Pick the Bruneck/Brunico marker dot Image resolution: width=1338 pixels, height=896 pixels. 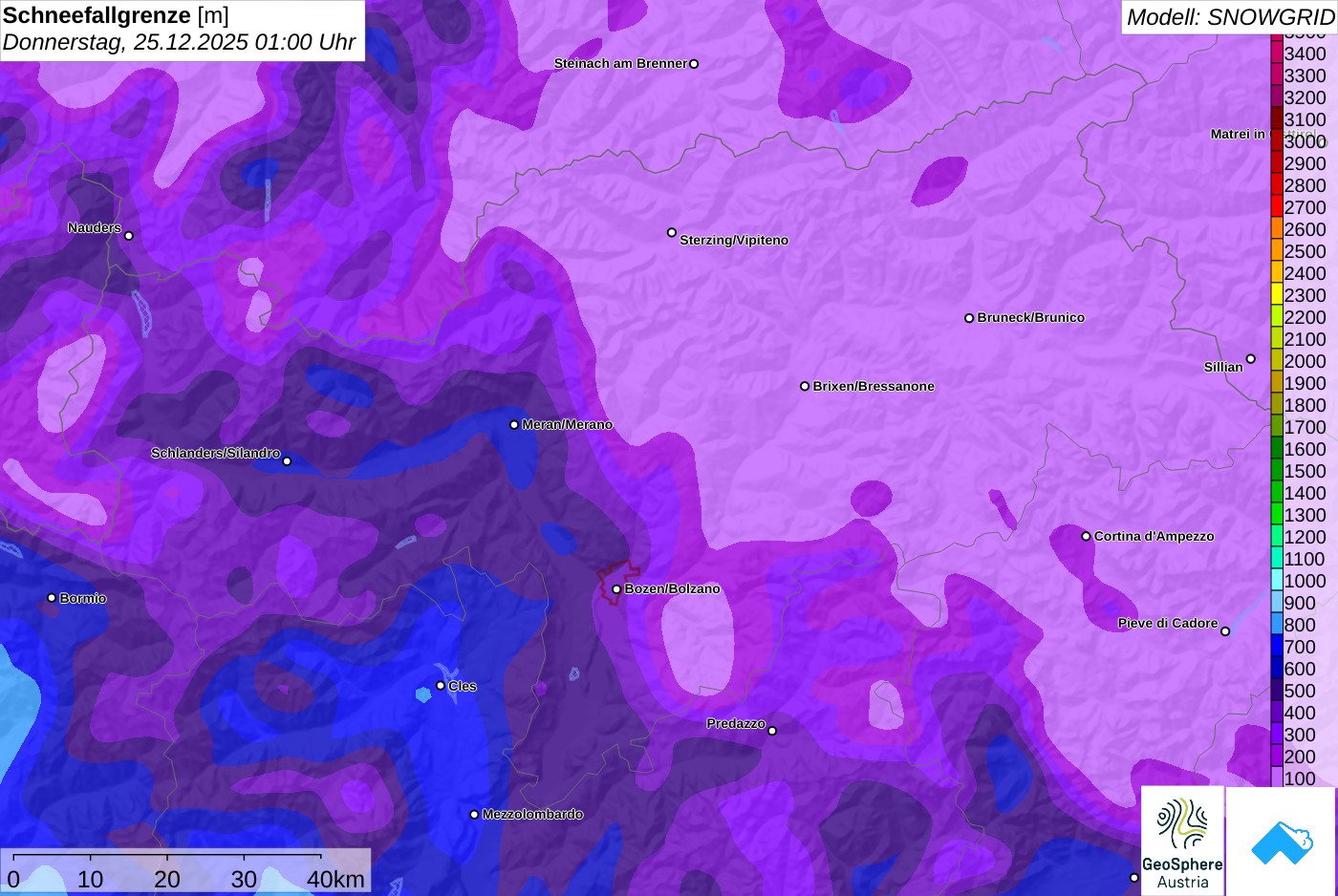pyautogui.click(x=969, y=318)
